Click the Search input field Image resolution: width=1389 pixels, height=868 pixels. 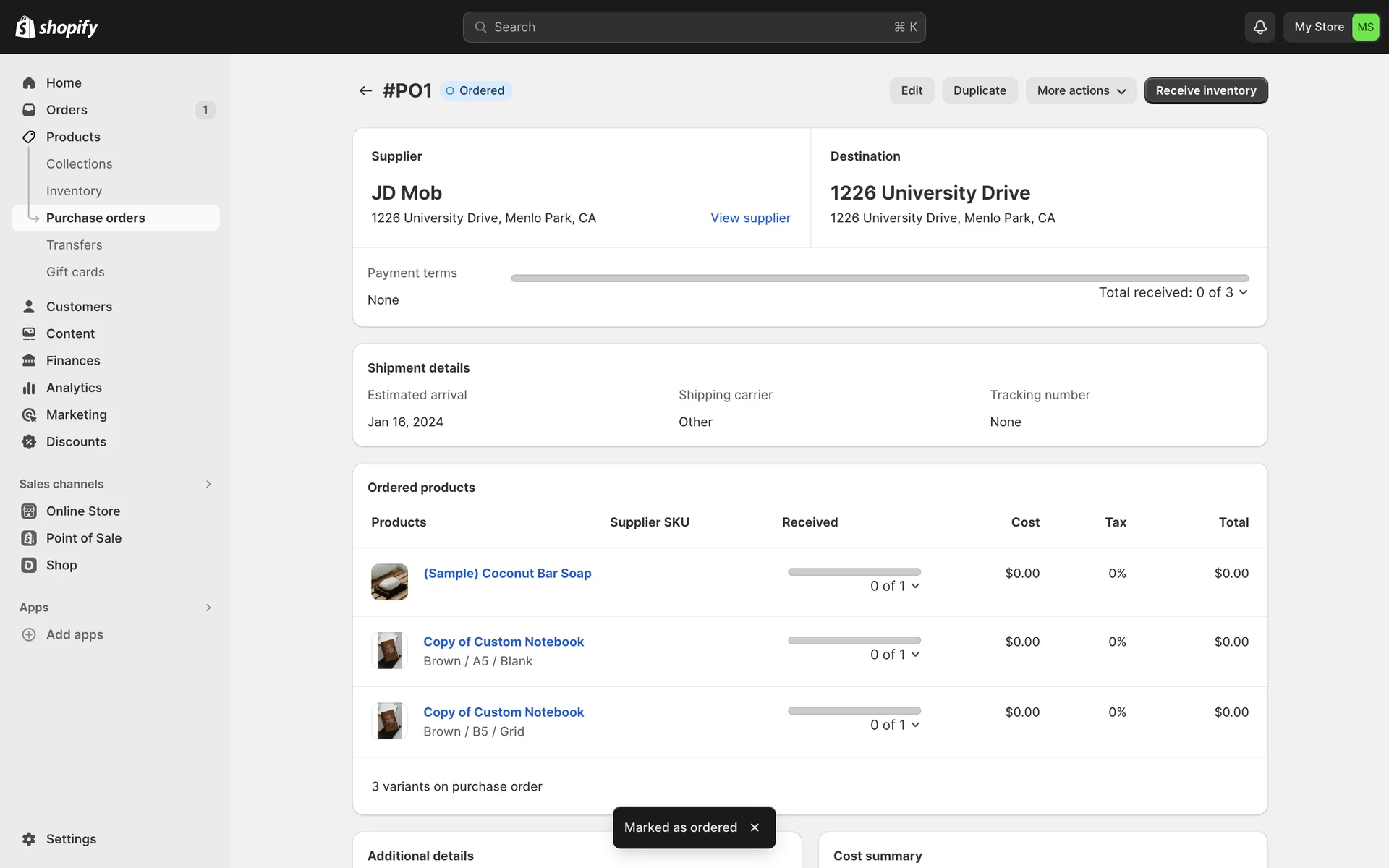pos(693,27)
